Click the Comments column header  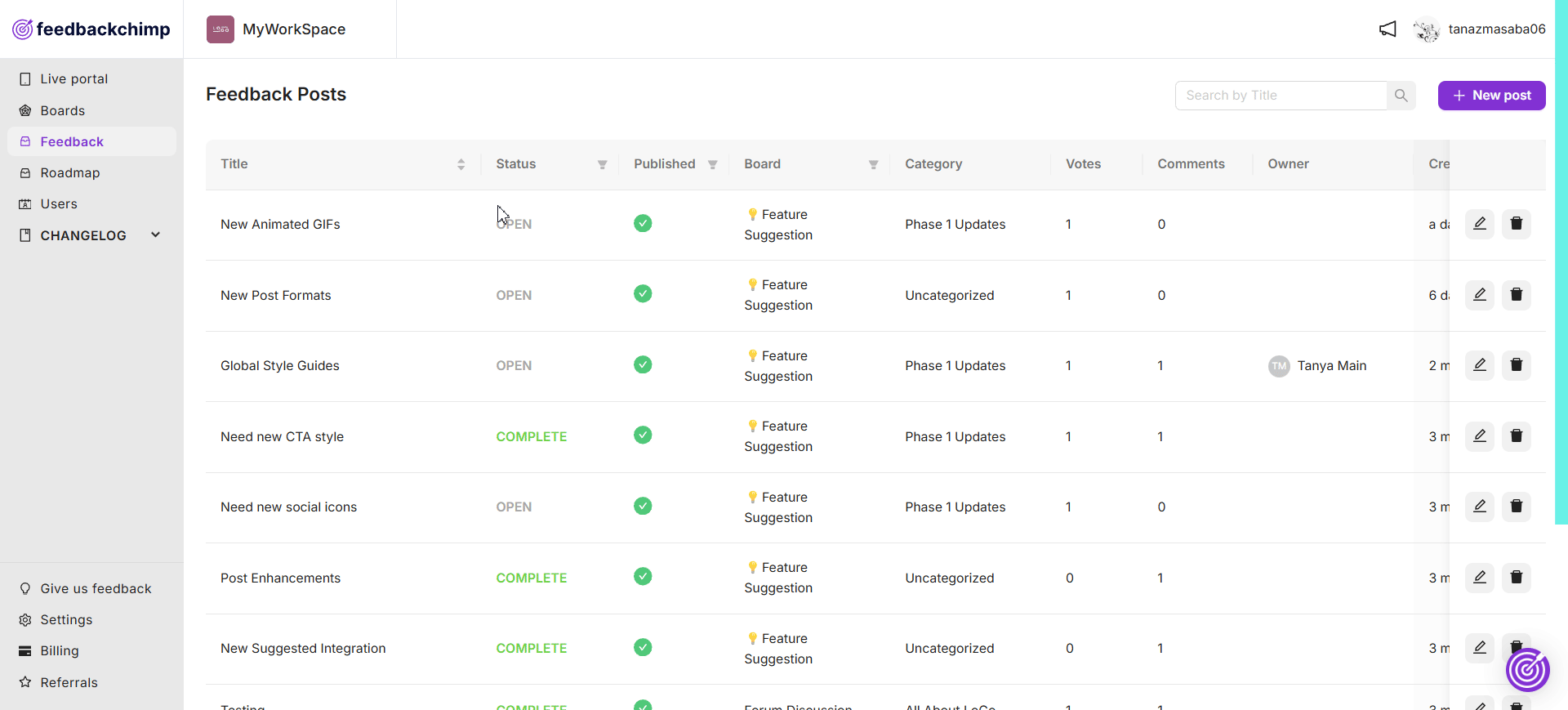coord(1191,164)
